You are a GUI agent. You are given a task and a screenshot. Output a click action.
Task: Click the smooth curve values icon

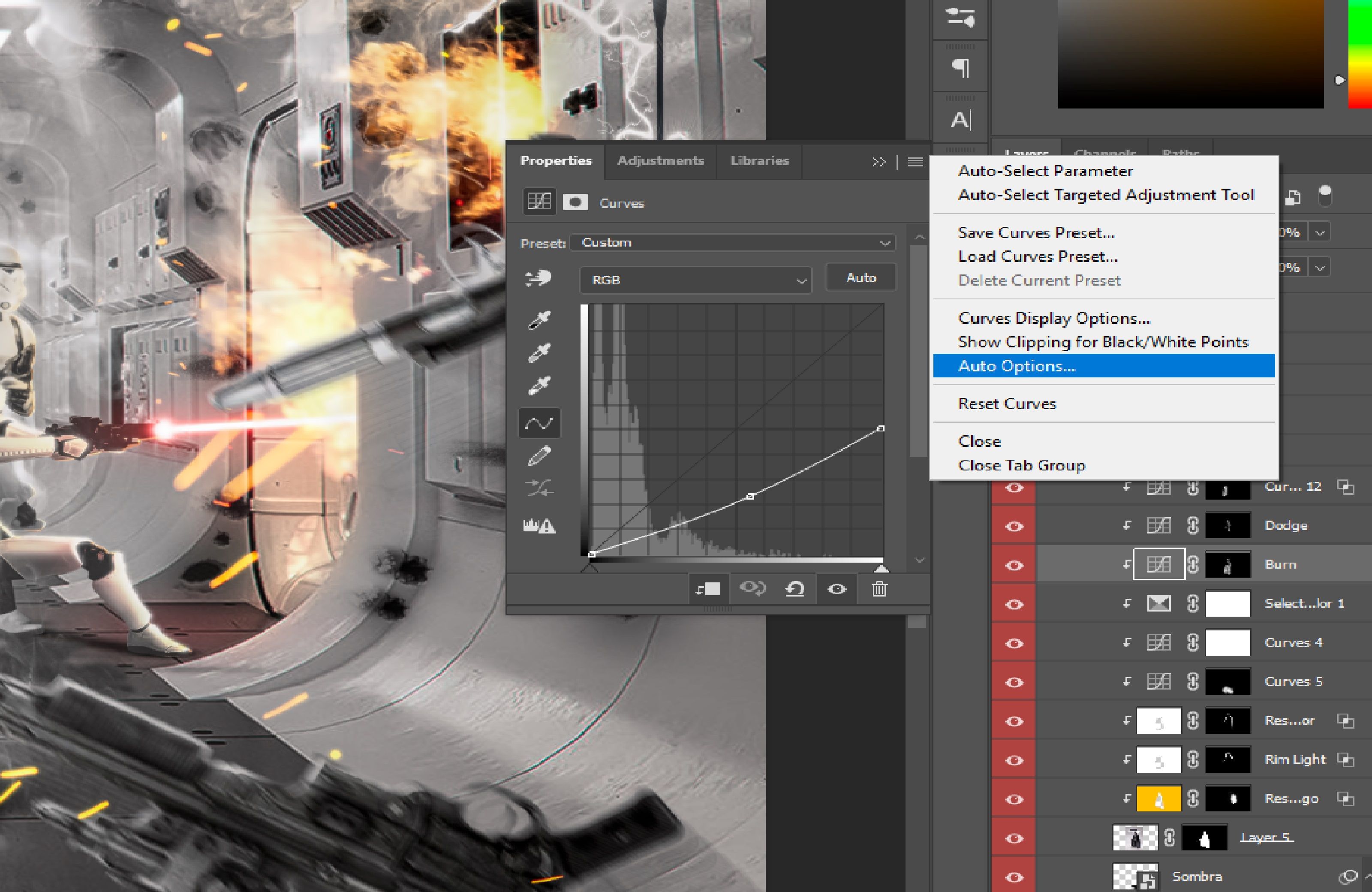tap(539, 488)
